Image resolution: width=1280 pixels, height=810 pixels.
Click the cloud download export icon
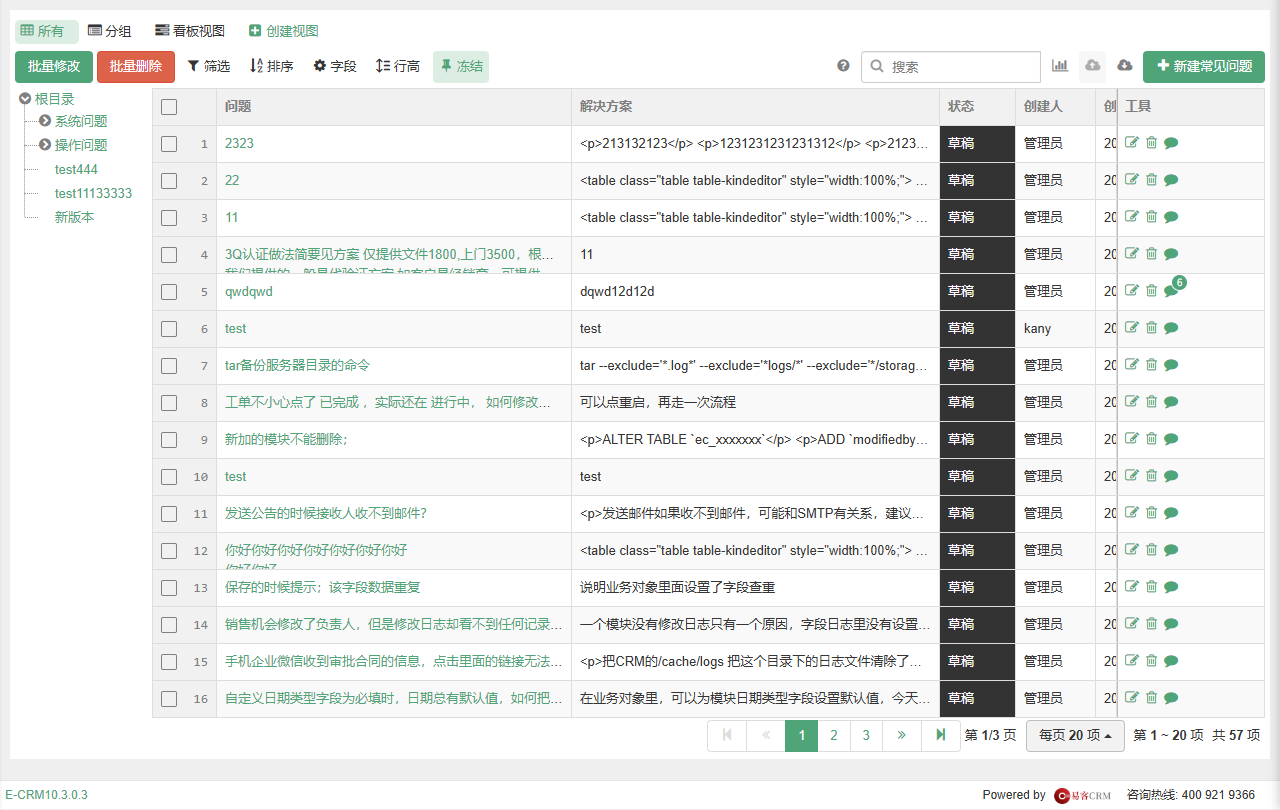1124,66
